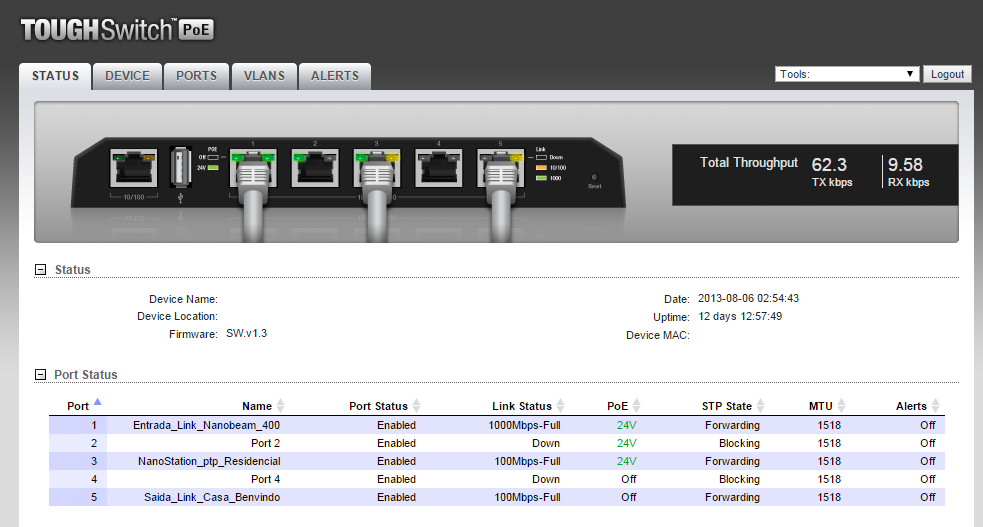Click Forwarding STP state for port 3
The height and width of the screenshot is (527, 983).
click(732, 461)
